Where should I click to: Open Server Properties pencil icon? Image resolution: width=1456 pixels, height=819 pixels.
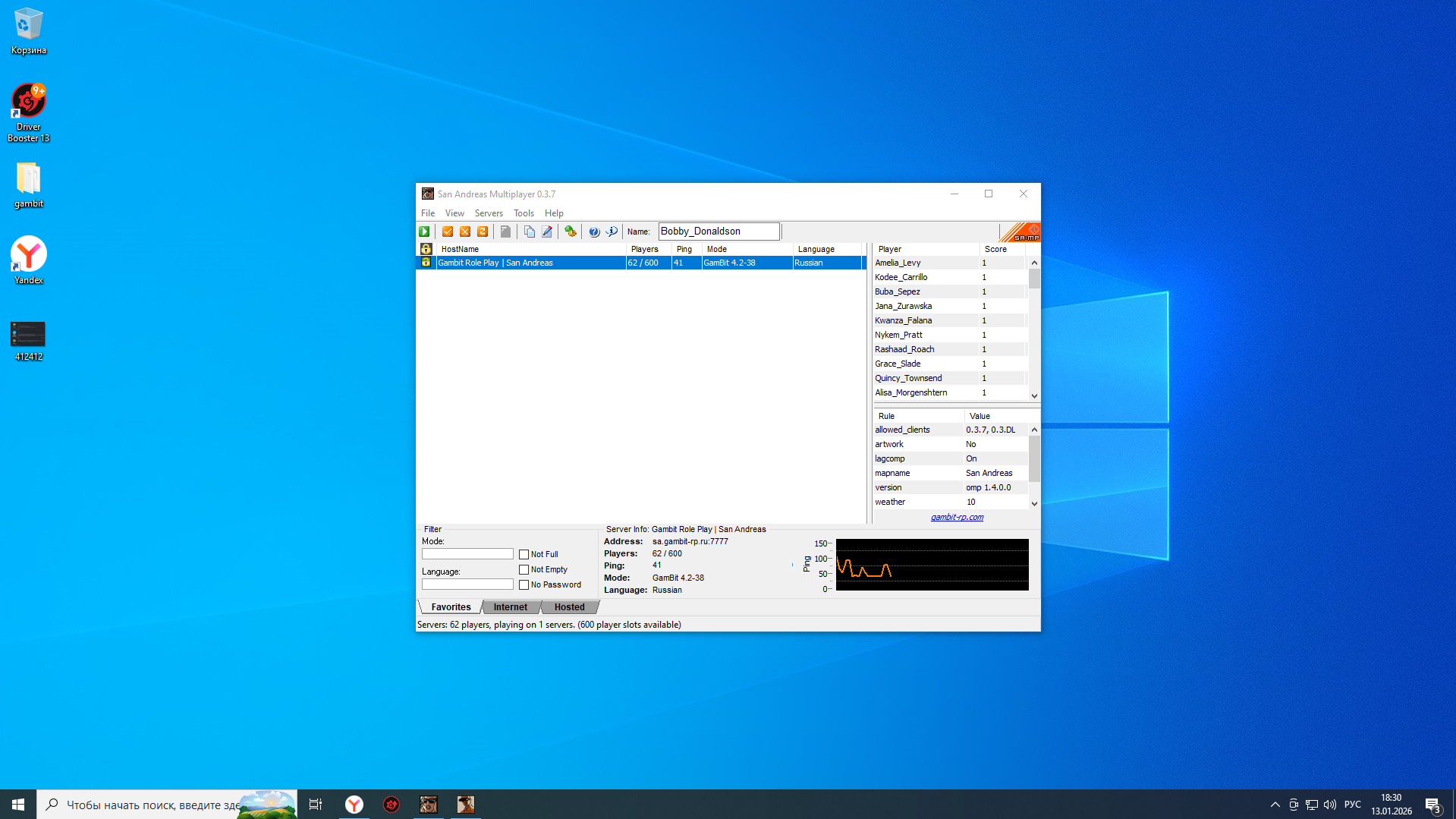(x=547, y=232)
